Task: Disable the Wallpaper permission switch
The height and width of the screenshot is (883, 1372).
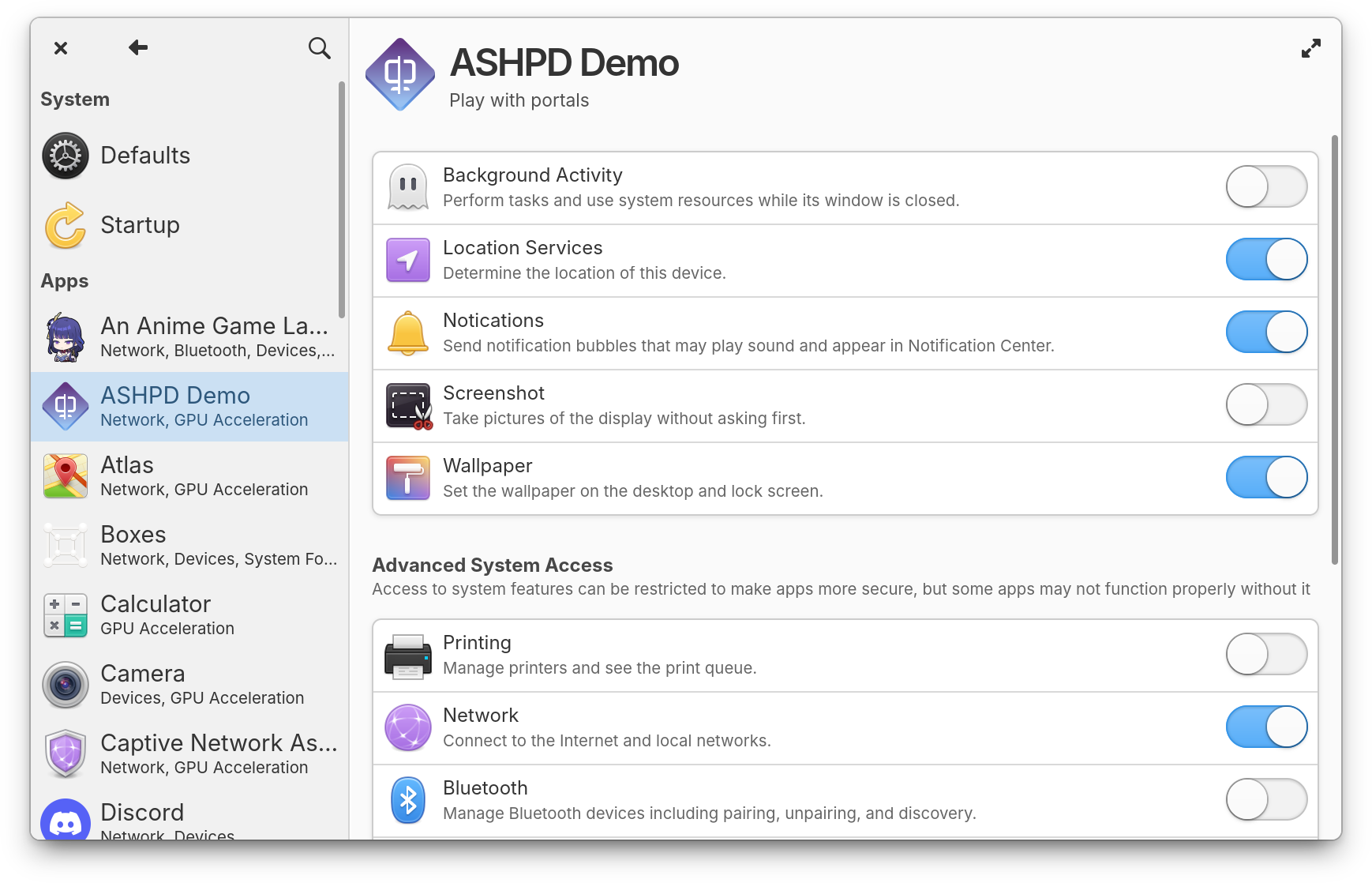Action: (x=1266, y=477)
